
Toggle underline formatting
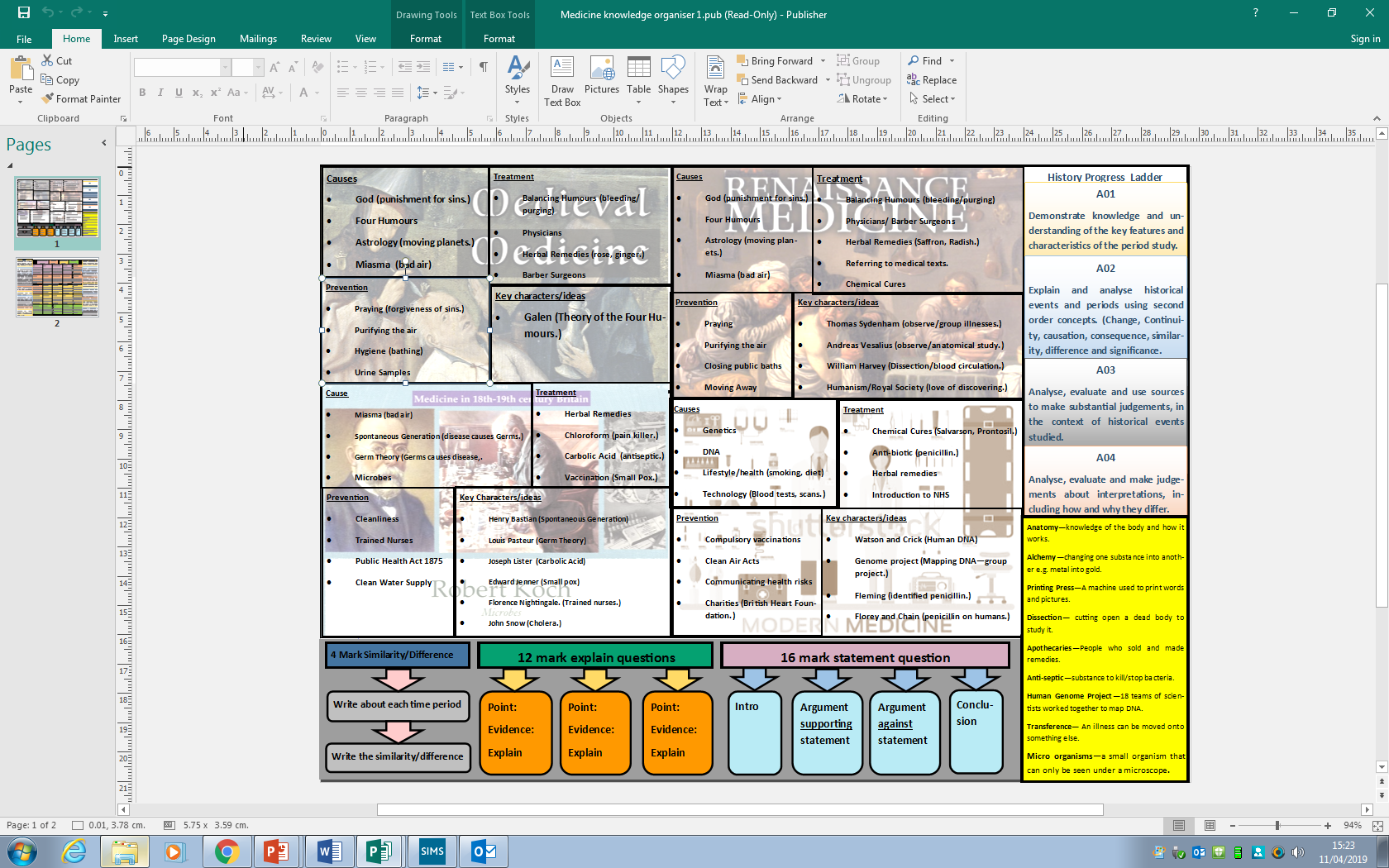tap(179, 93)
